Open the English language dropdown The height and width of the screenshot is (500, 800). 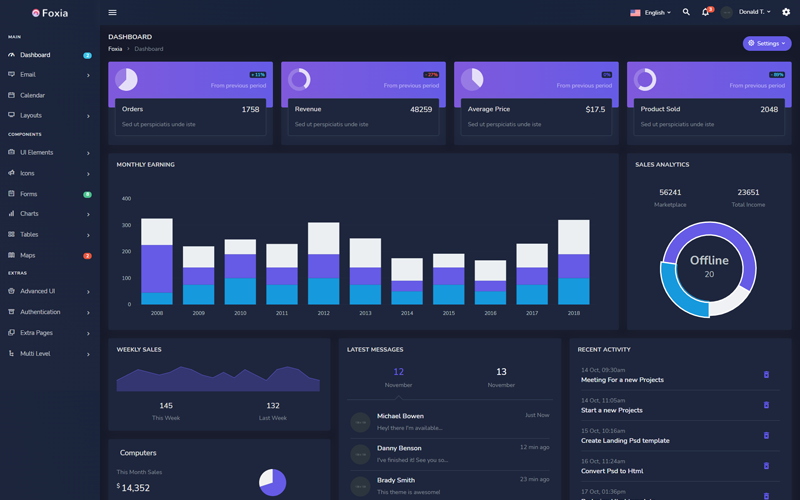(x=651, y=13)
